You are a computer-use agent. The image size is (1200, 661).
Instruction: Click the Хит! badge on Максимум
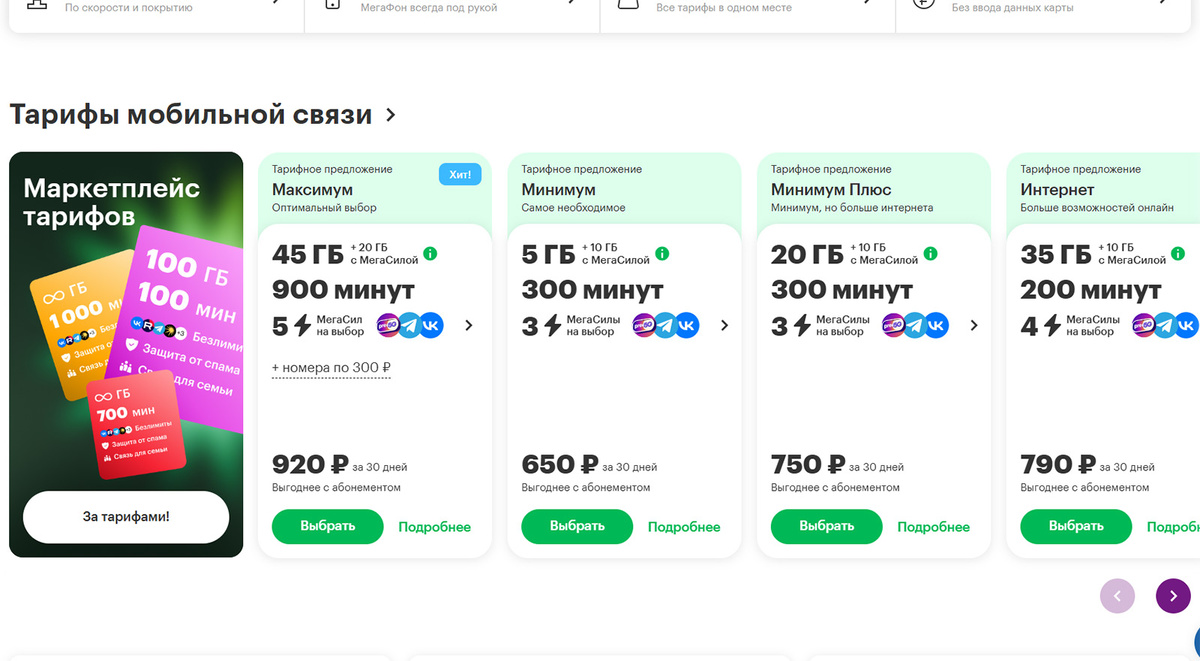(x=460, y=175)
